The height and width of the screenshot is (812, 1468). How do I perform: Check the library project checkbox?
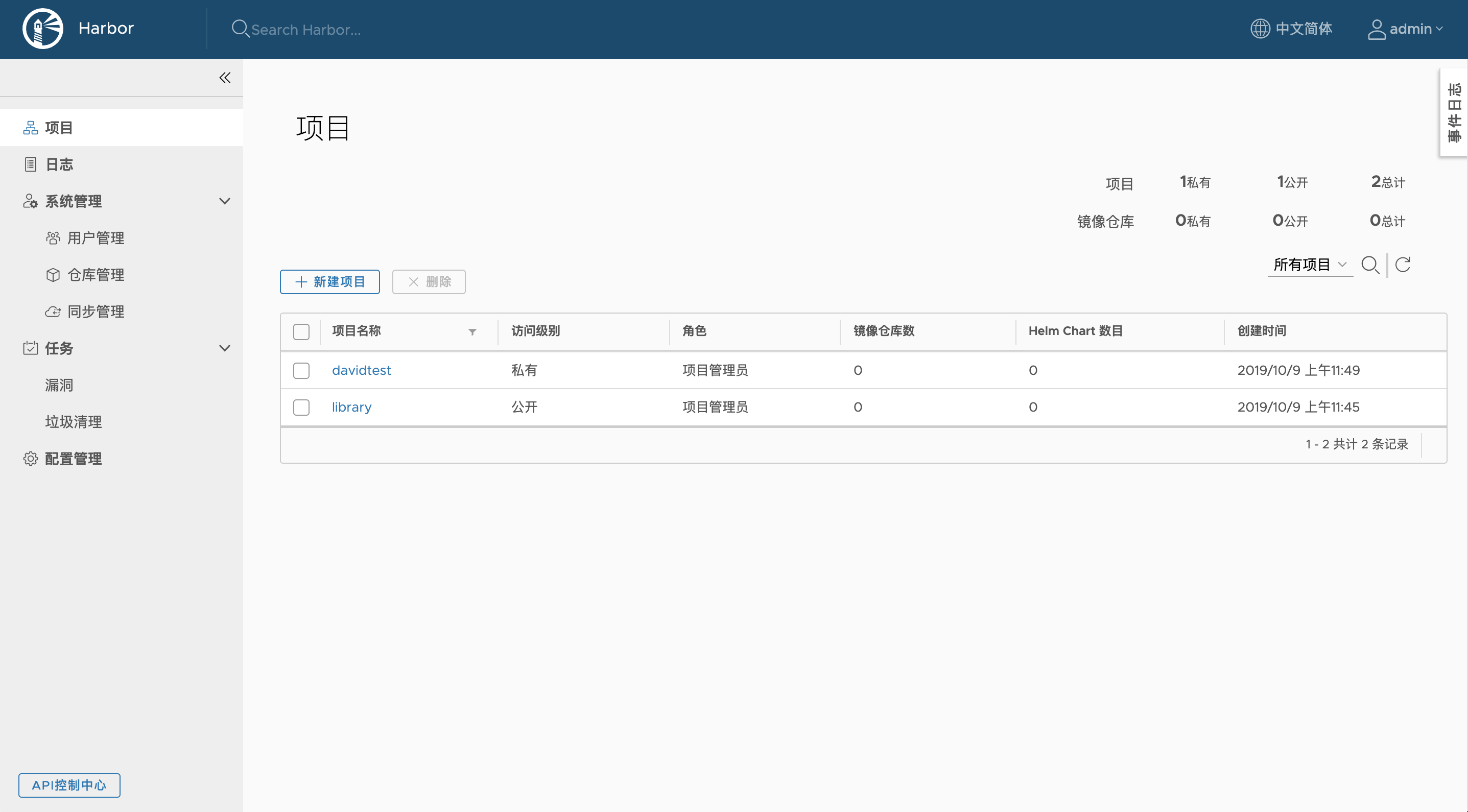point(301,408)
